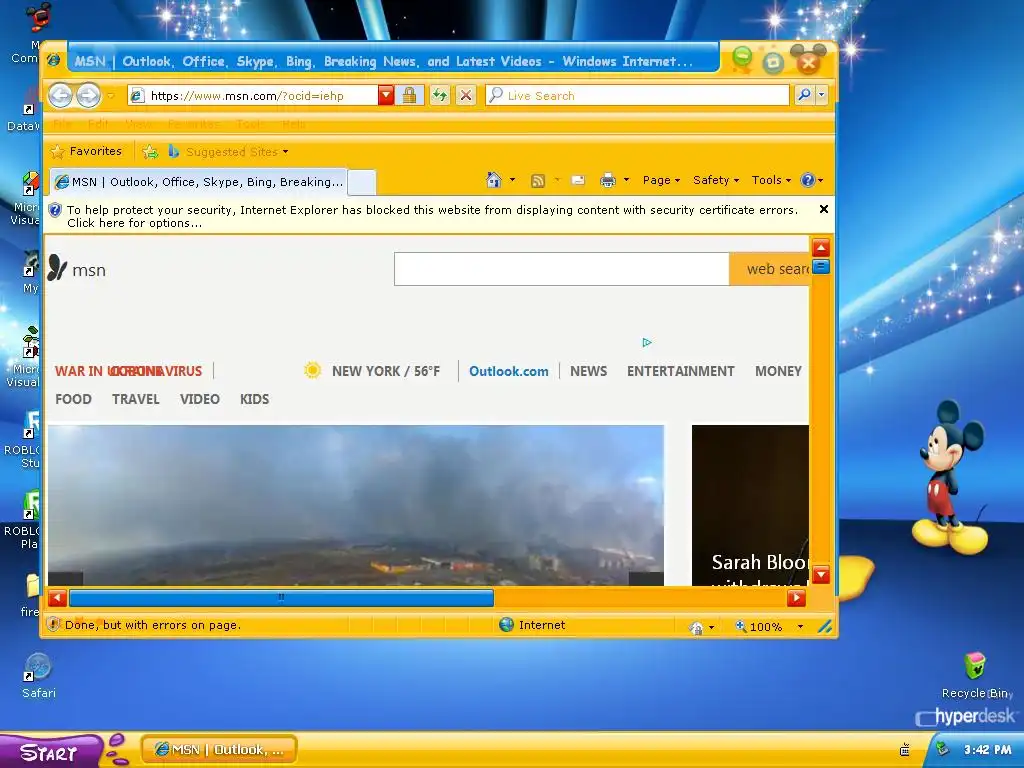Screen dimensions: 1024x768
Task: Select the MSN browser tab
Action: tap(199, 182)
